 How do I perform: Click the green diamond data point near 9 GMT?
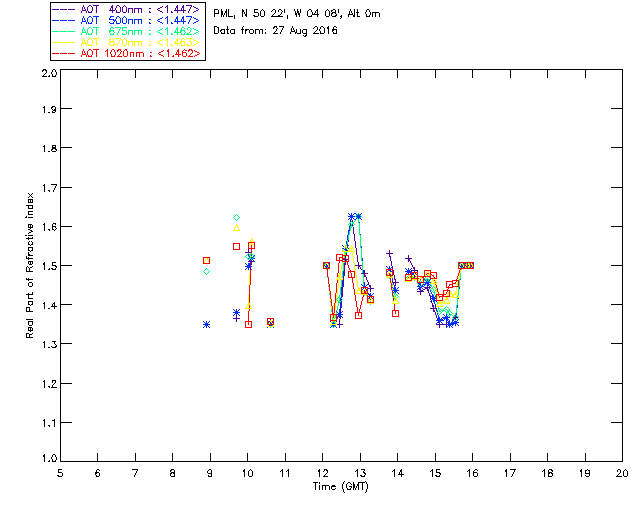pos(207,272)
